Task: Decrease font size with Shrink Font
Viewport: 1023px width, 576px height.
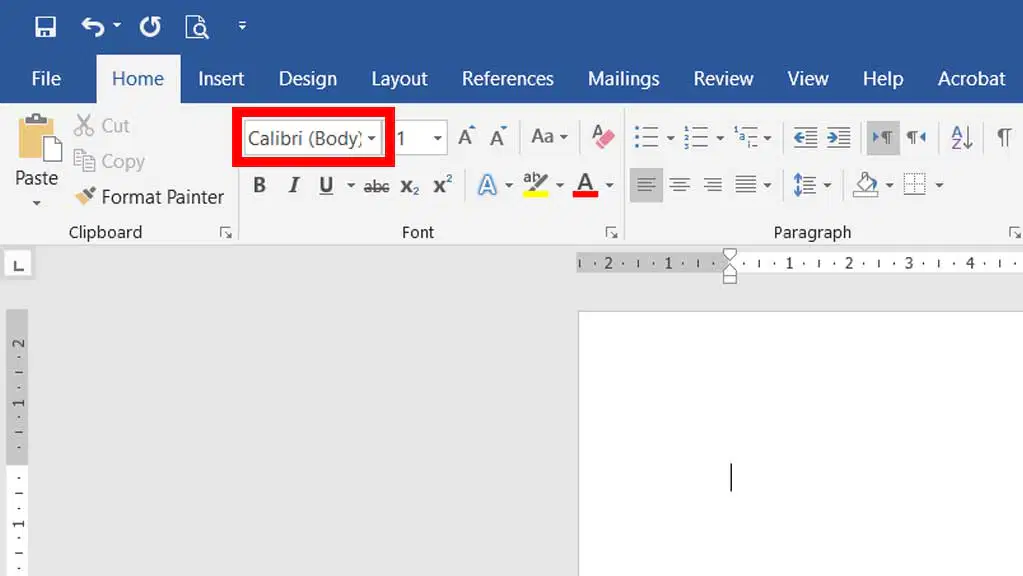Action: click(498, 136)
